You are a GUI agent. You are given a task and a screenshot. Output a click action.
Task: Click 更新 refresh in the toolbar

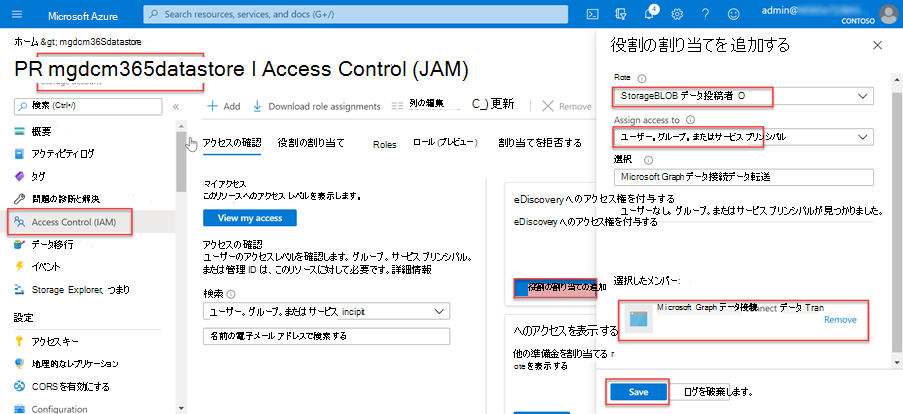point(493,105)
